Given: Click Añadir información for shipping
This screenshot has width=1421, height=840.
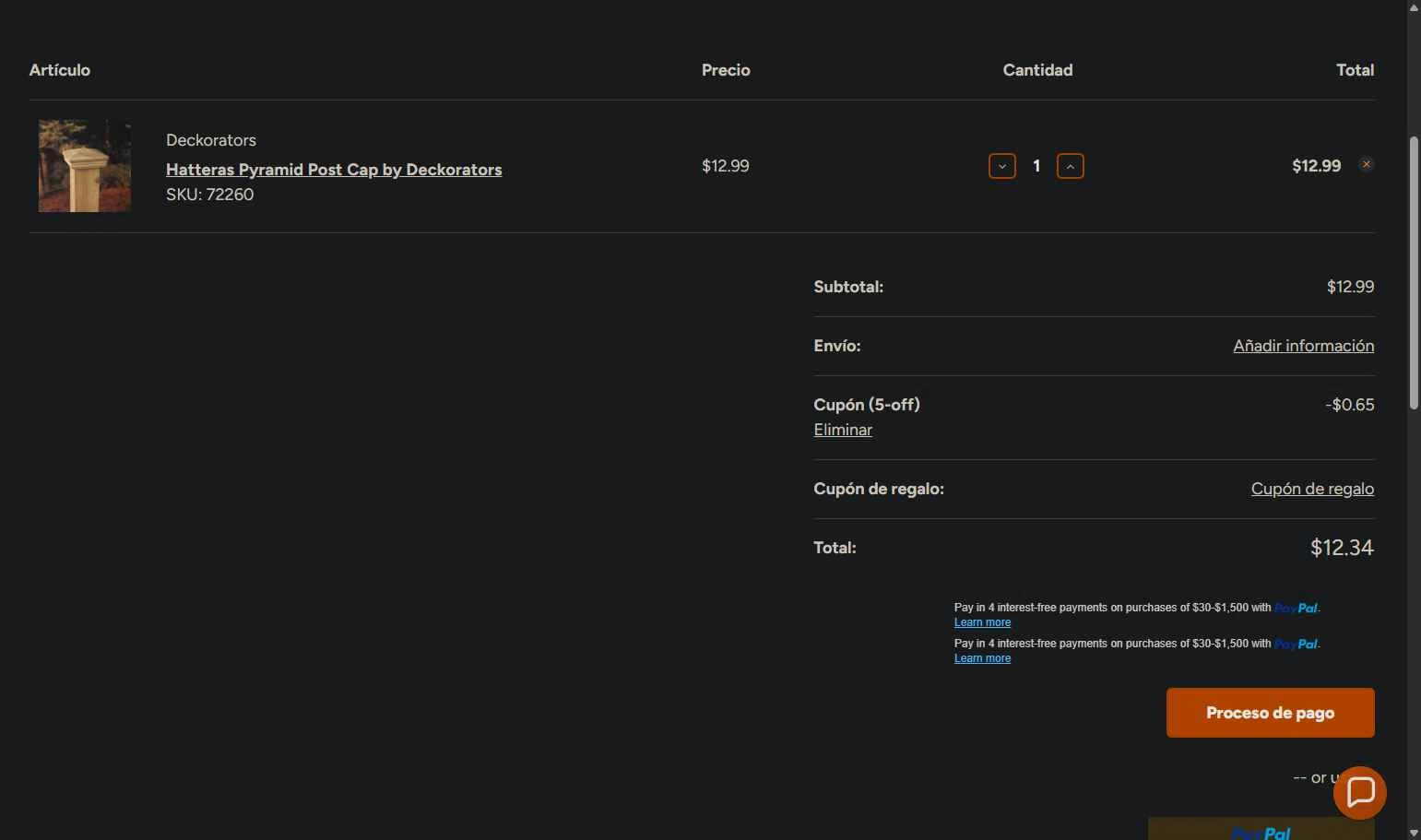Looking at the screenshot, I should 1304,346.
